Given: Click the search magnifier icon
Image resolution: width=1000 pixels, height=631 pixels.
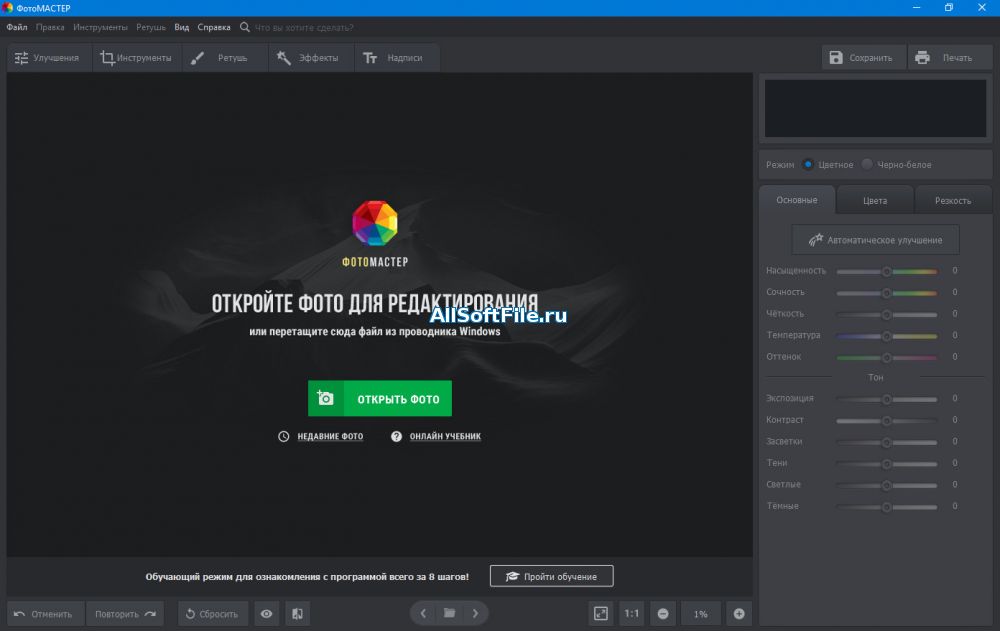Looking at the screenshot, I should tap(244, 27).
